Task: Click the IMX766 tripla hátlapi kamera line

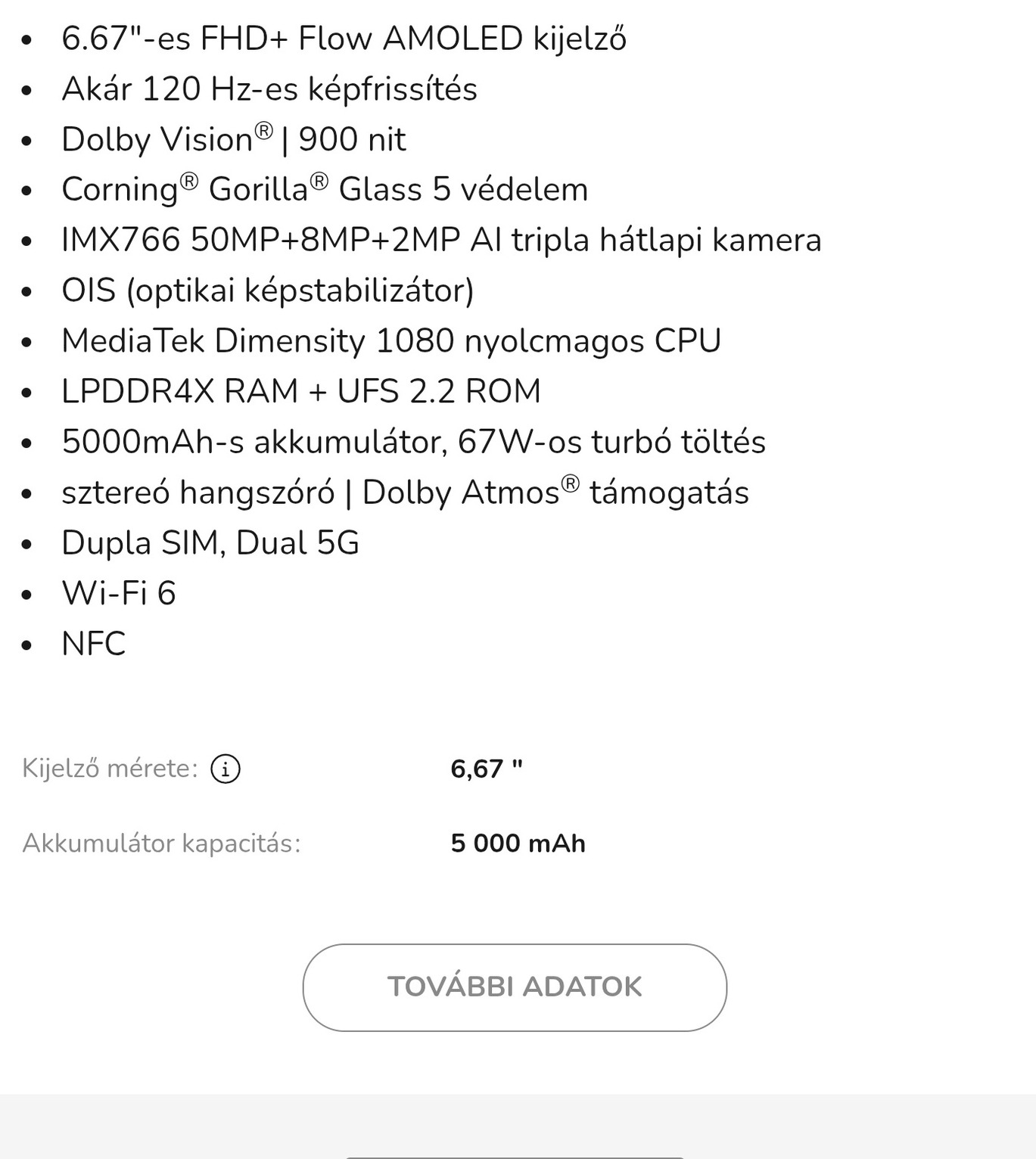Action: tap(441, 240)
